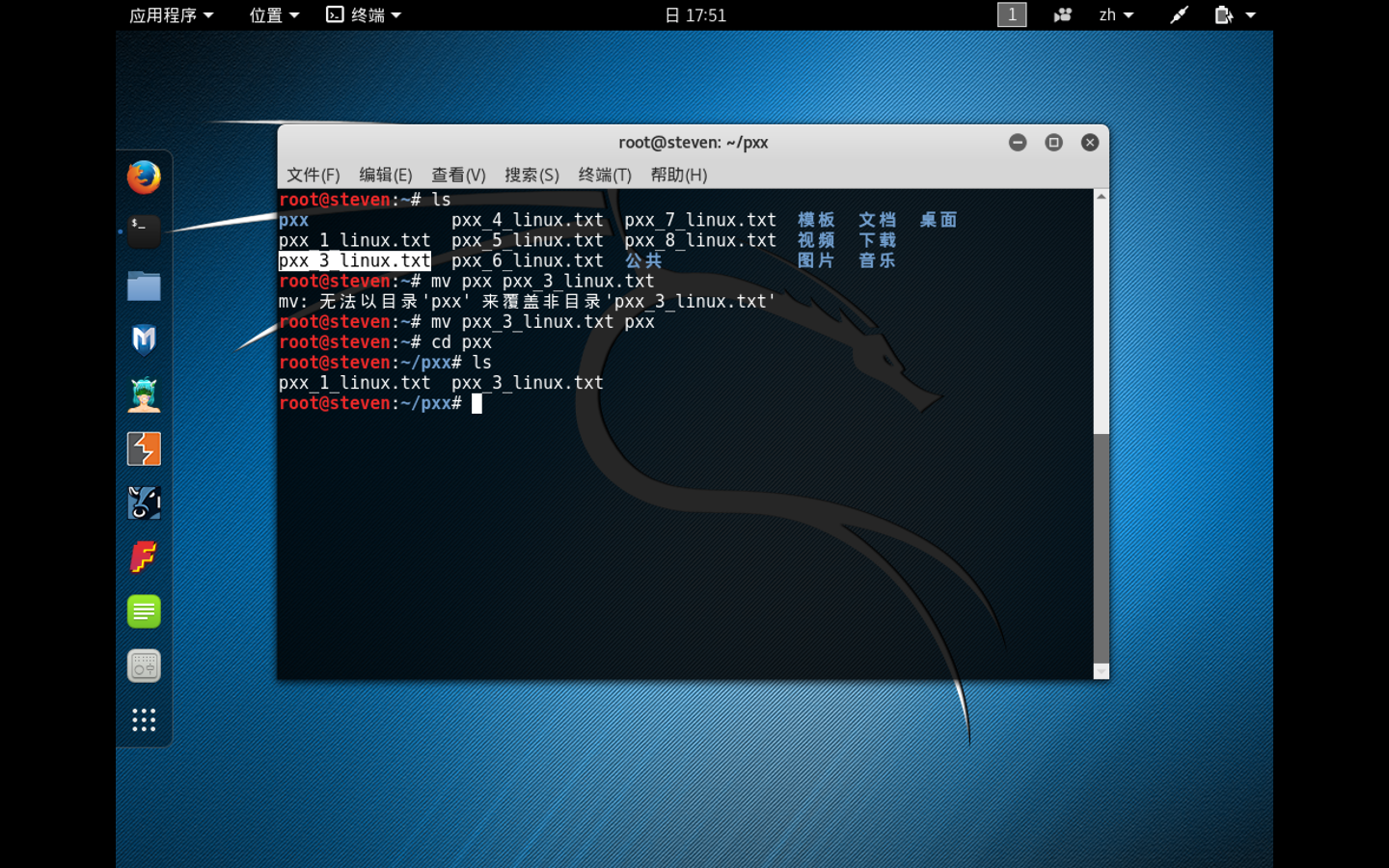Open Firefox from the dock
This screenshot has width=1389, height=868.
point(144,177)
